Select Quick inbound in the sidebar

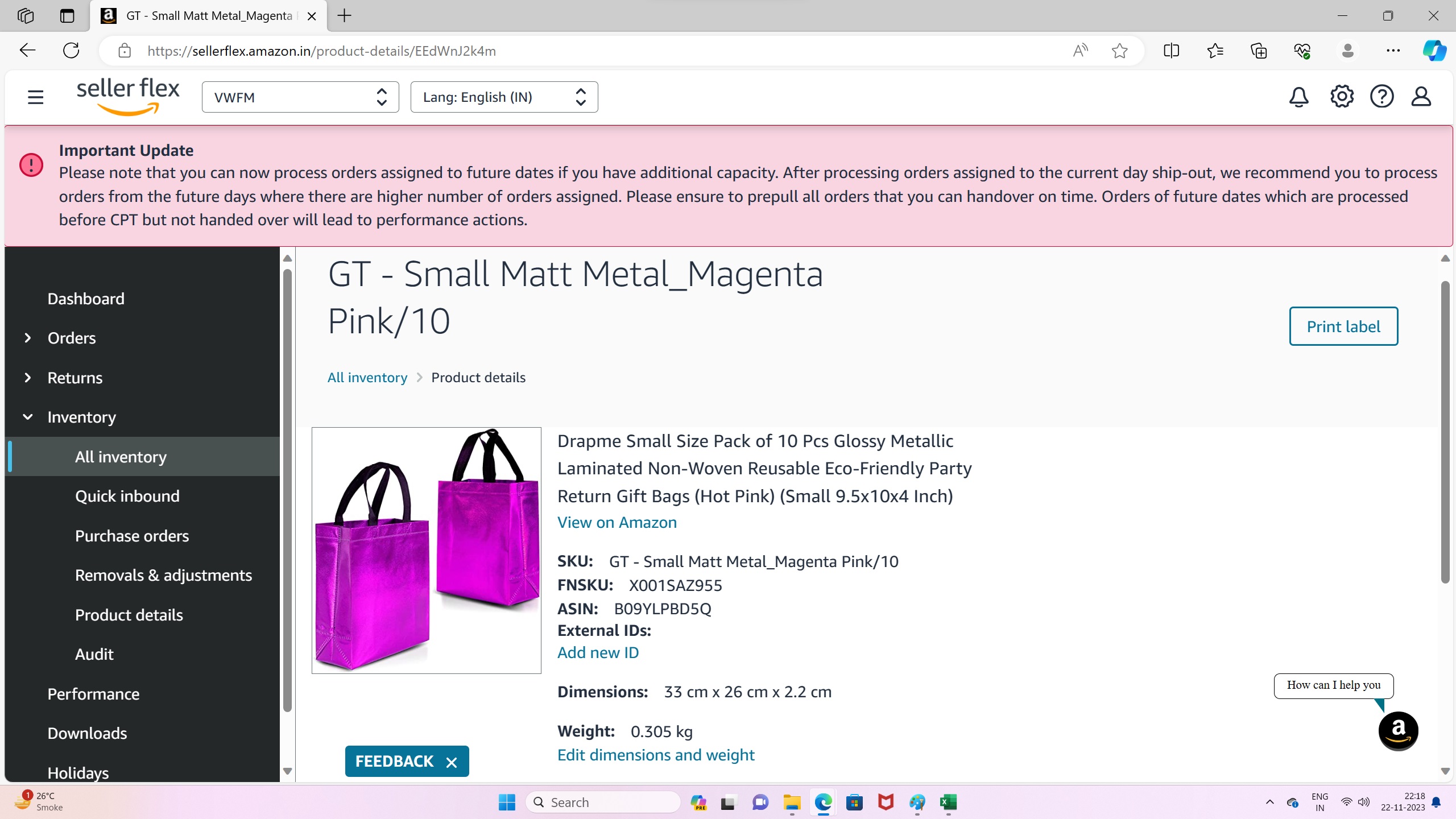click(127, 496)
